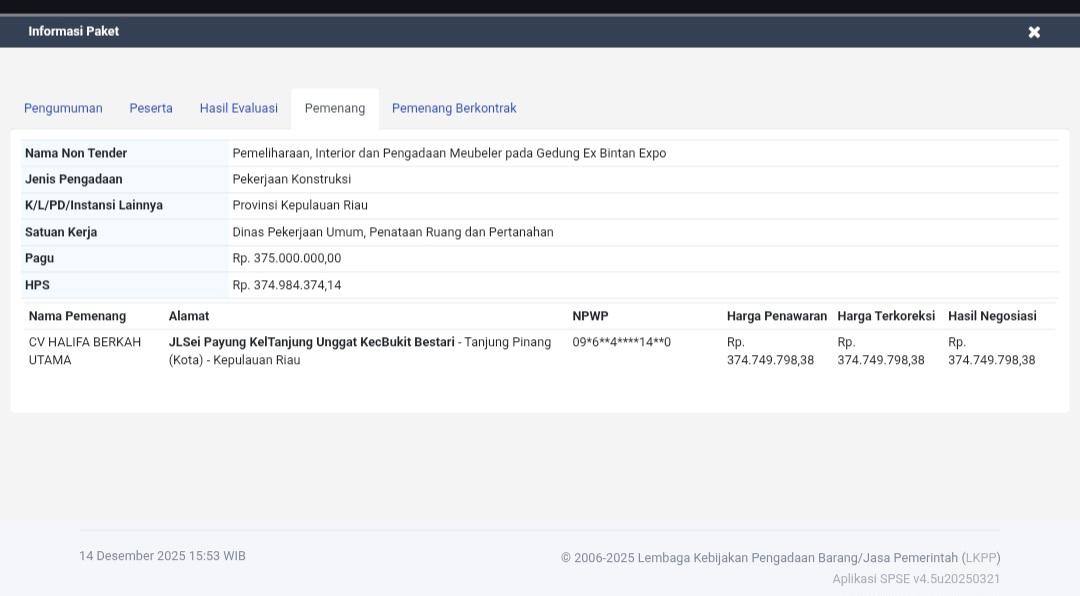Click the Satuan Kerja value text

[393, 232]
